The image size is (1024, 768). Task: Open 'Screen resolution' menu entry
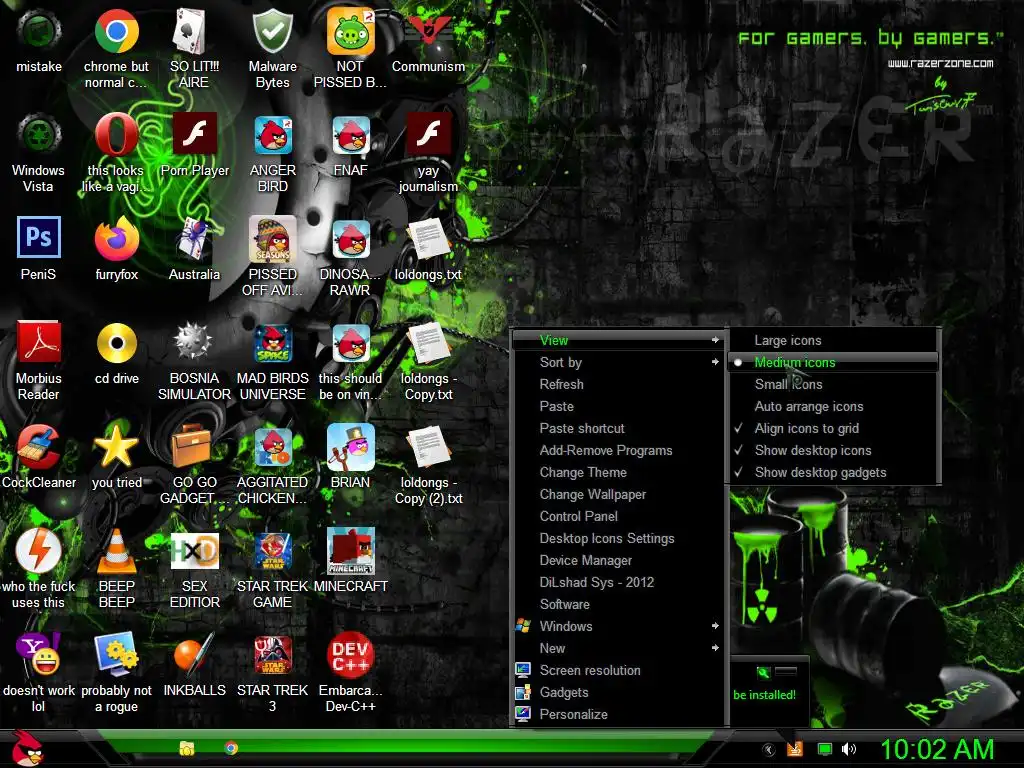coord(618,670)
